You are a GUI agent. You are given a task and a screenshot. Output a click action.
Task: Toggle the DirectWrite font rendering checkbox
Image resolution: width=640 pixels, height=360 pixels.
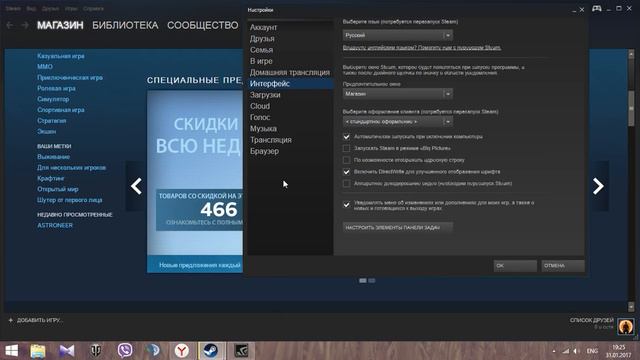(347, 172)
